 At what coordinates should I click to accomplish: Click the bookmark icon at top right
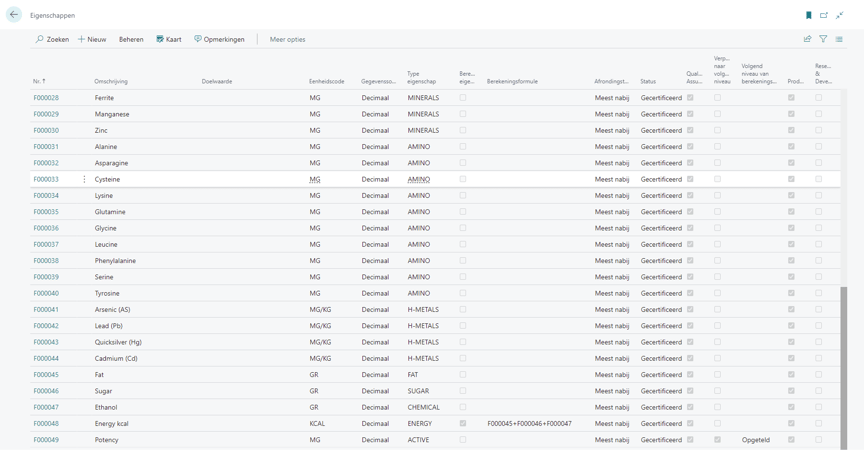(x=808, y=15)
